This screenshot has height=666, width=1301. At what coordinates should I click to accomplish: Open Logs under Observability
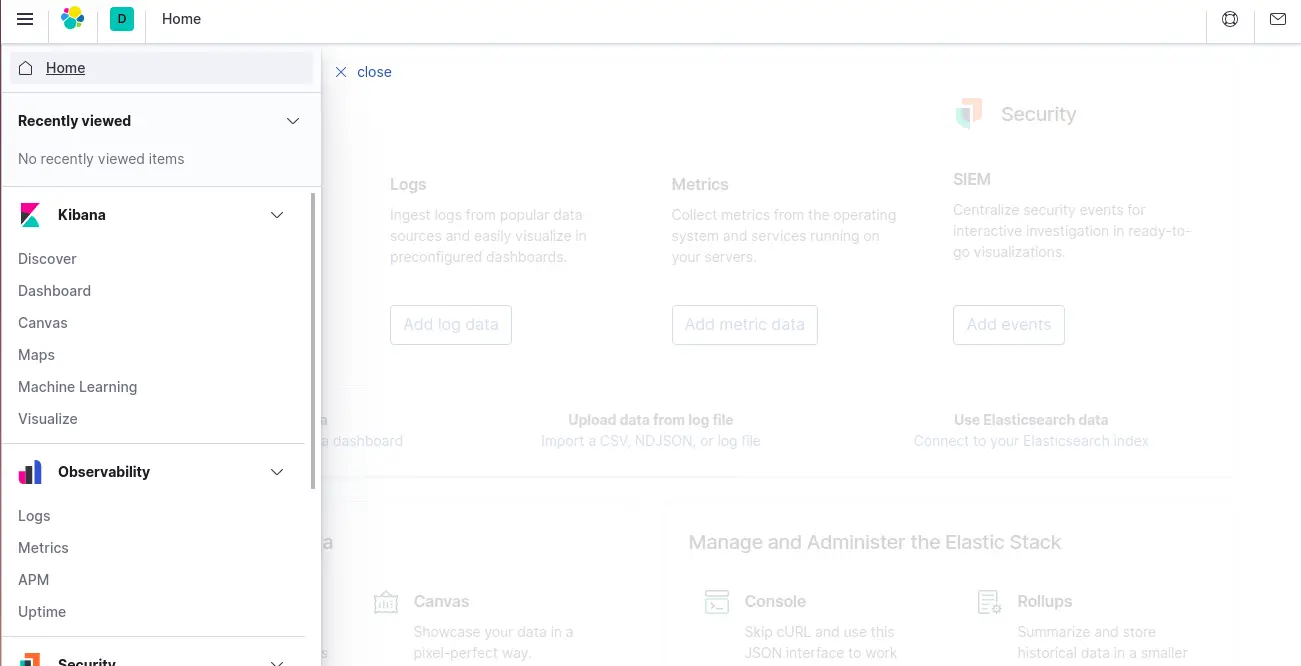pyautogui.click(x=34, y=516)
